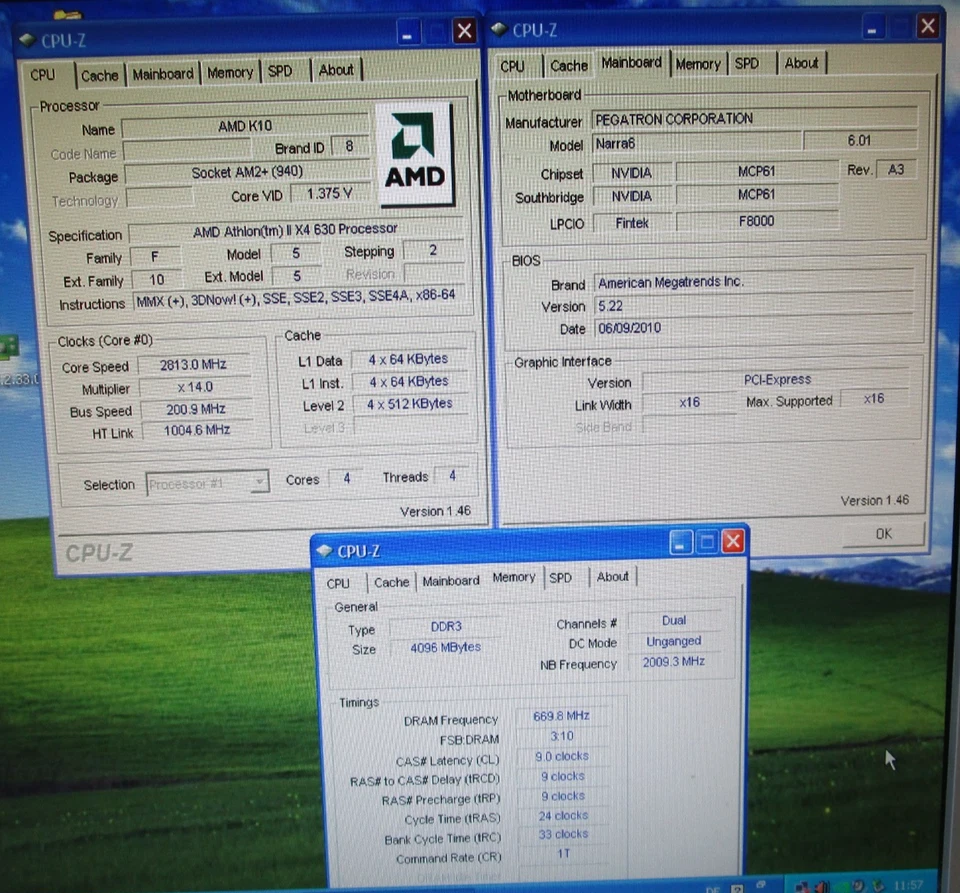Click the Core Speed value 2813.0 MHz
The height and width of the screenshot is (893, 960).
(x=194, y=366)
